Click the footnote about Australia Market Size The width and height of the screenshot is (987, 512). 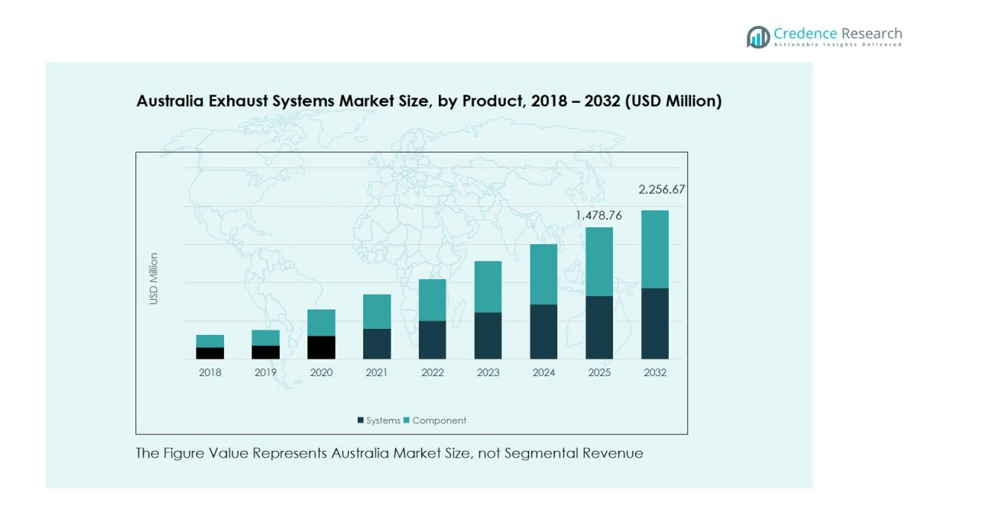coord(389,453)
